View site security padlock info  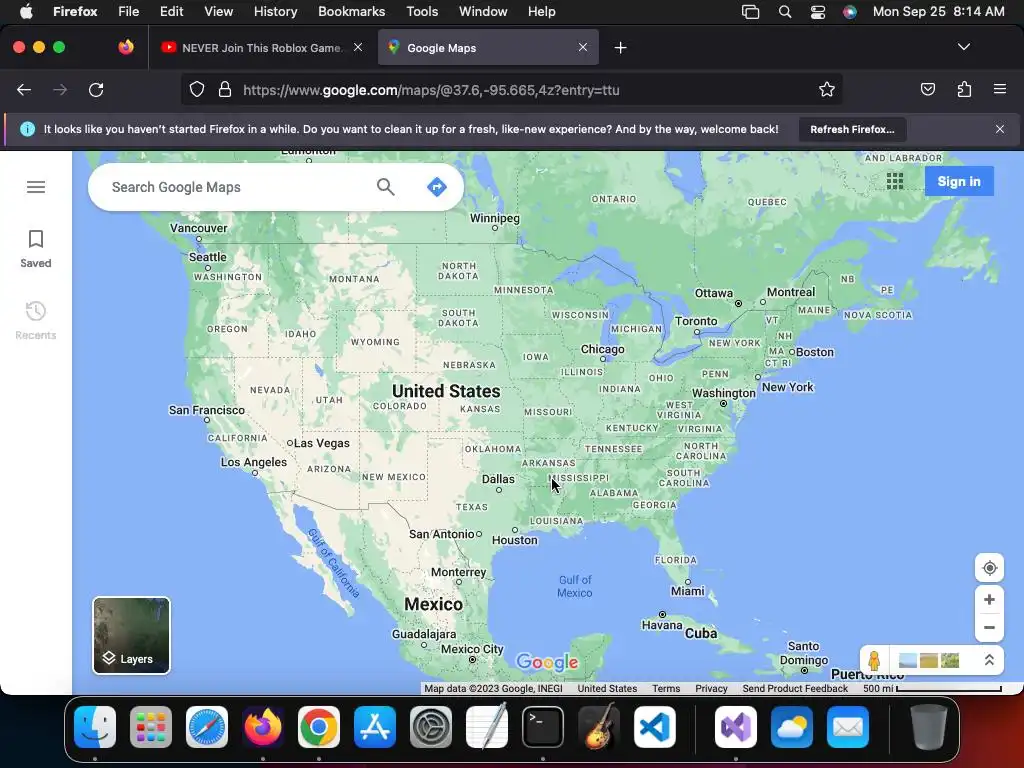coord(225,90)
